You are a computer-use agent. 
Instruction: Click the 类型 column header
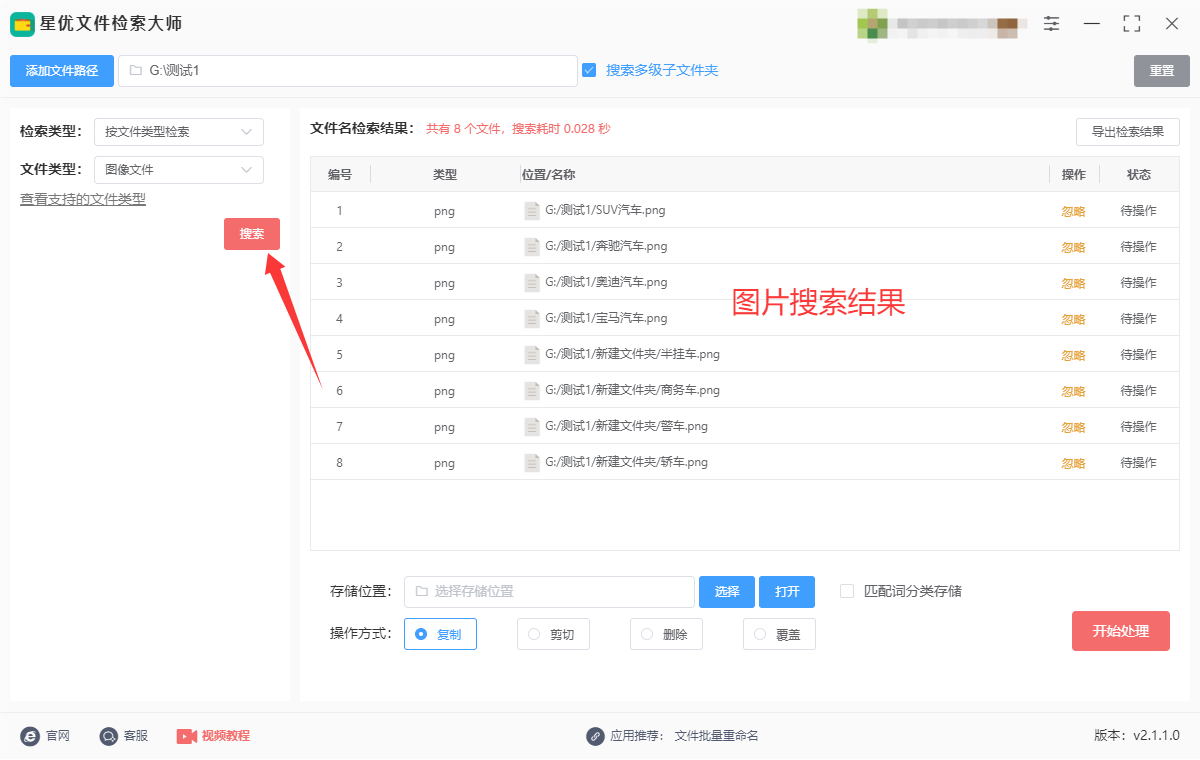point(445,175)
